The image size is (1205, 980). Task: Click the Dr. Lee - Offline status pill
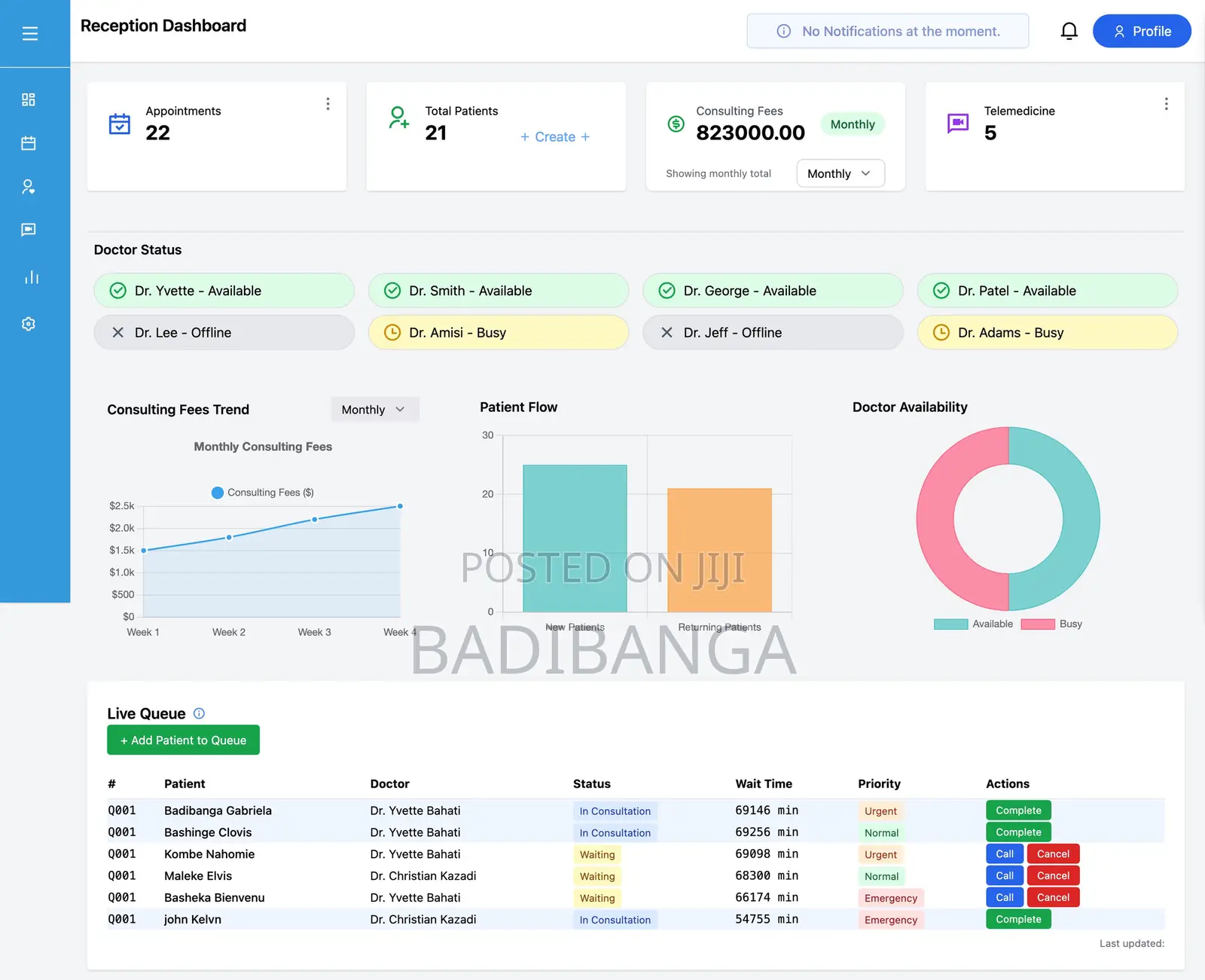tap(224, 332)
